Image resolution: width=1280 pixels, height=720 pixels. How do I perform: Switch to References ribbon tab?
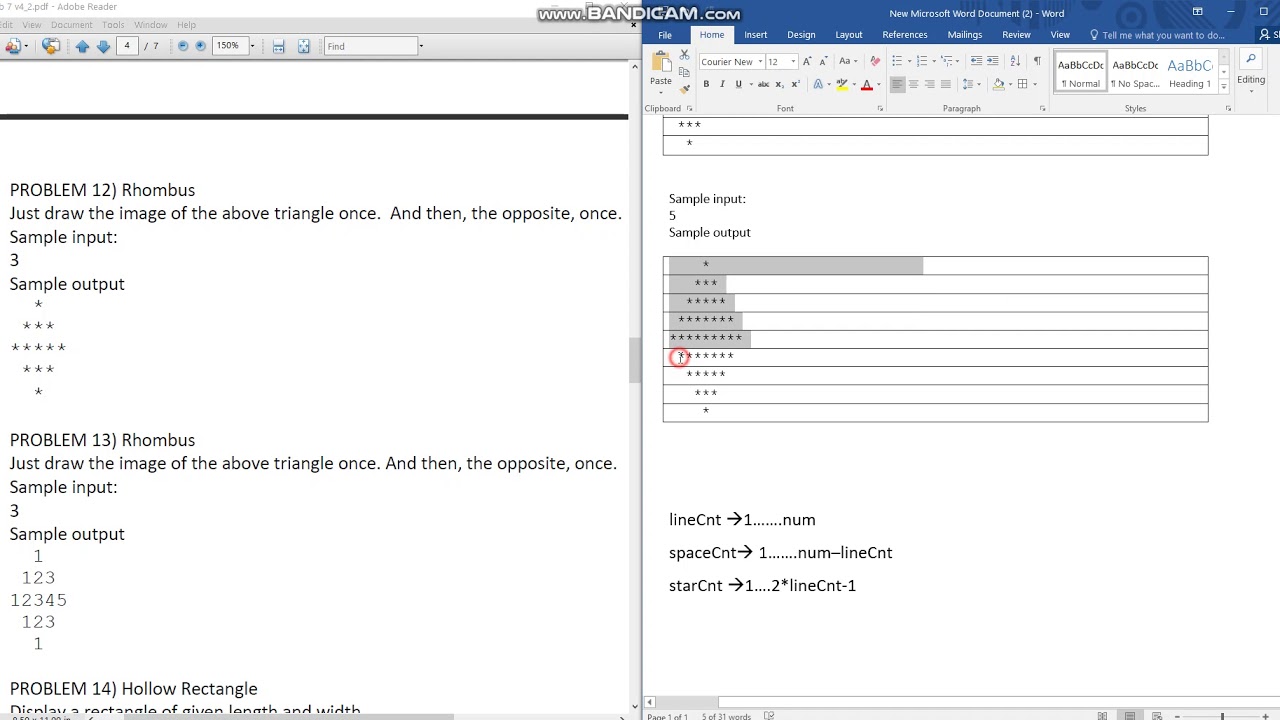(905, 35)
